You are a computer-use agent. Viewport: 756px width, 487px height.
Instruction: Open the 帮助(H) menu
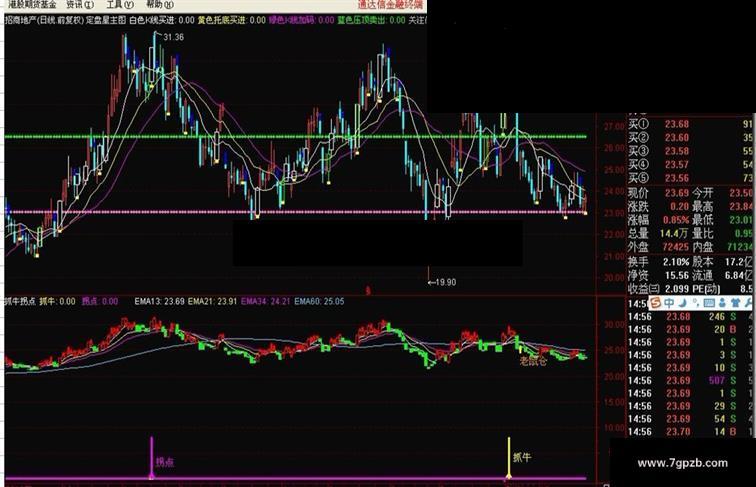tap(160, 5)
